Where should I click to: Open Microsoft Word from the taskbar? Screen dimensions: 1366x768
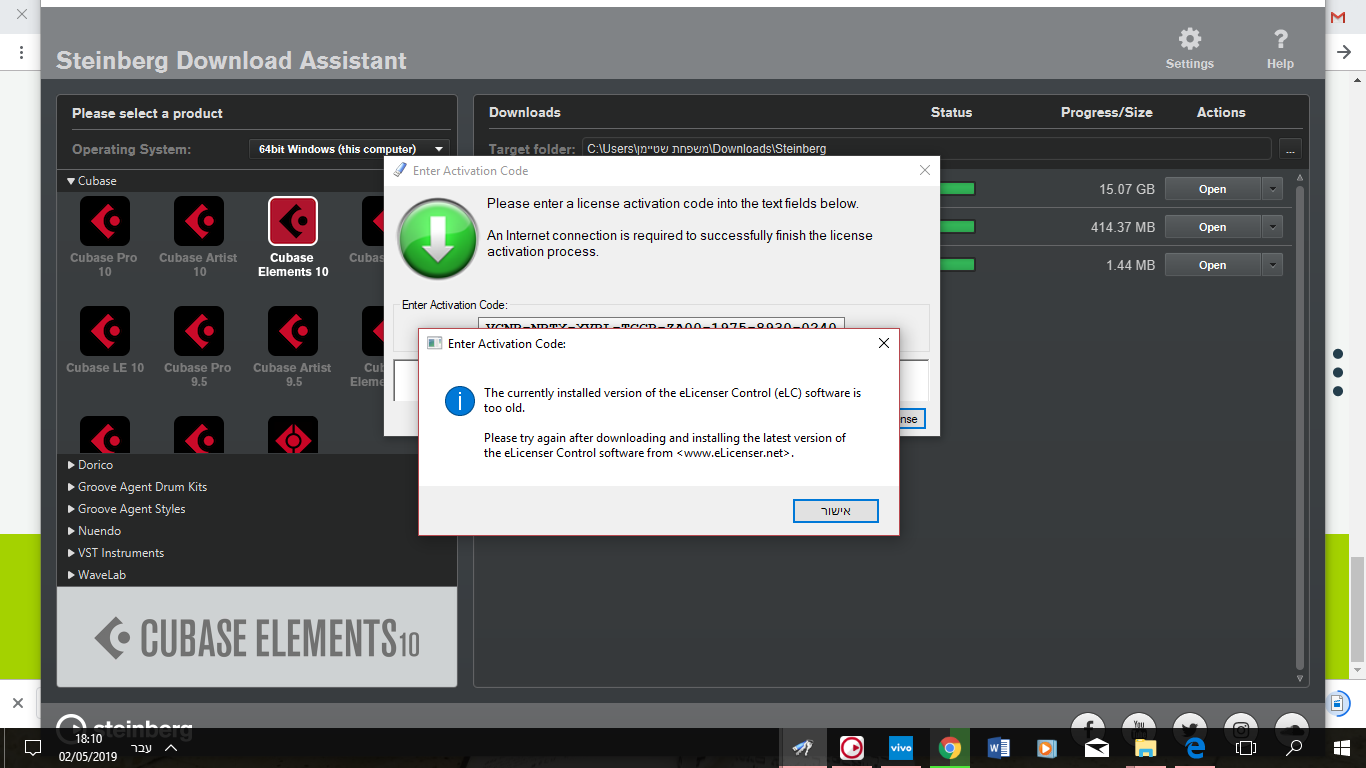(998, 748)
